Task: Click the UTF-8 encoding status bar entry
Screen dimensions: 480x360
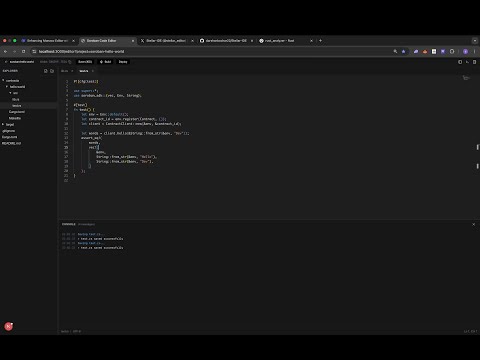Action: click(x=77, y=331)
